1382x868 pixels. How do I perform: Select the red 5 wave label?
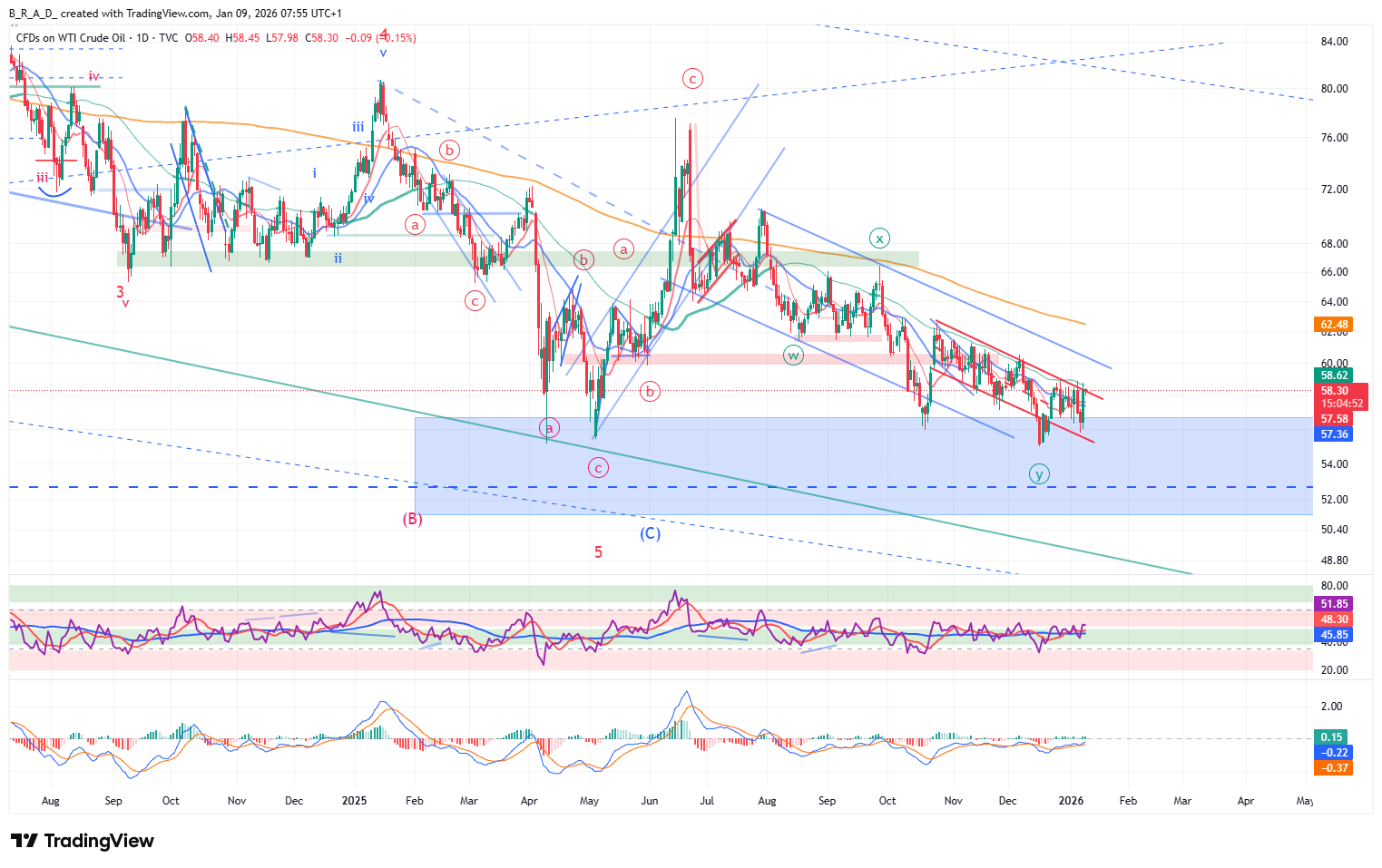coord(598,551)
